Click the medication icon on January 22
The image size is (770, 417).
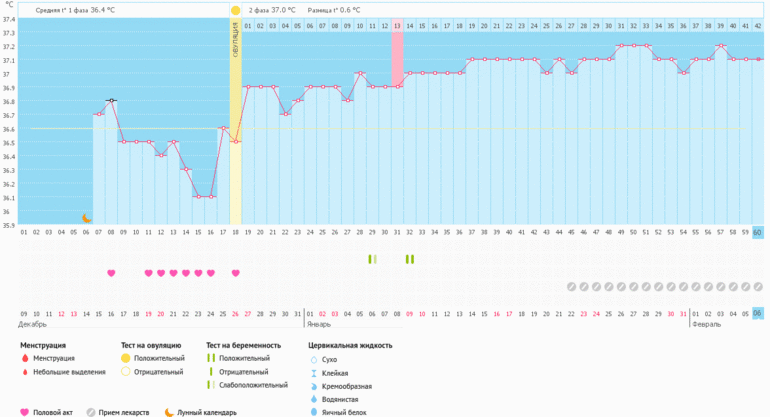(571, 286)
